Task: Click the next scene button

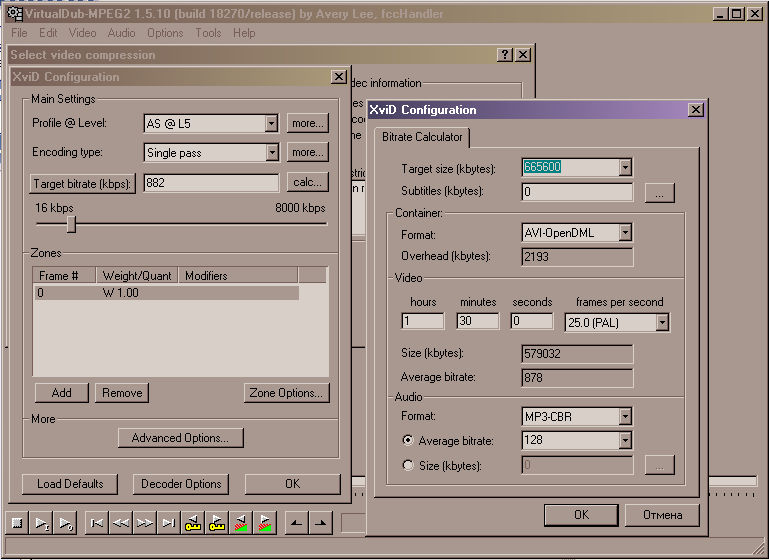Action: pos(265,522)
